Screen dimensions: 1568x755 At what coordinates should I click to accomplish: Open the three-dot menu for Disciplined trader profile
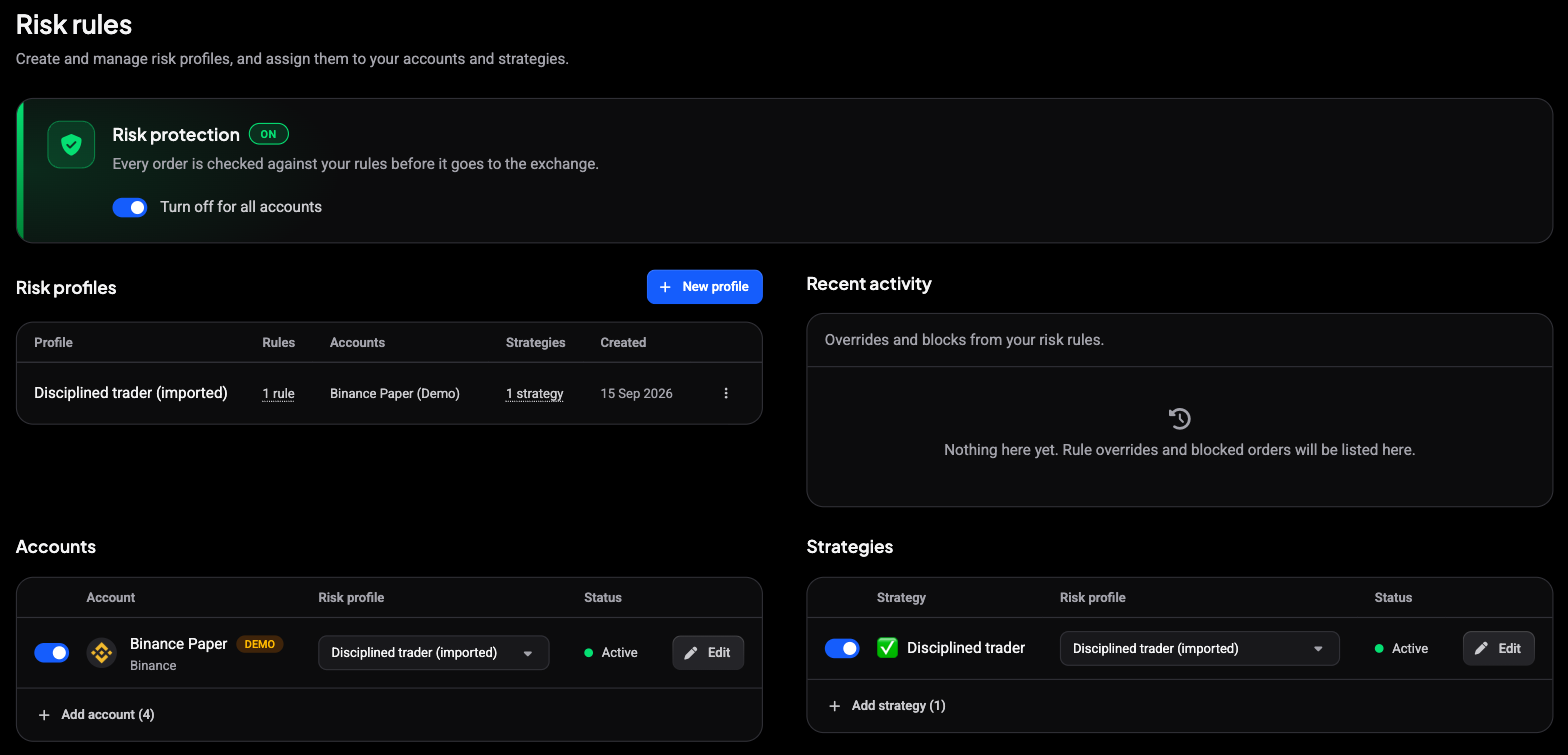726,393
